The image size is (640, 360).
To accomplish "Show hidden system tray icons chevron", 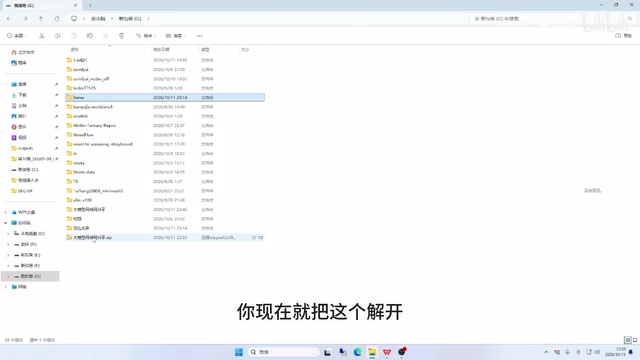I will click(546, 352).
